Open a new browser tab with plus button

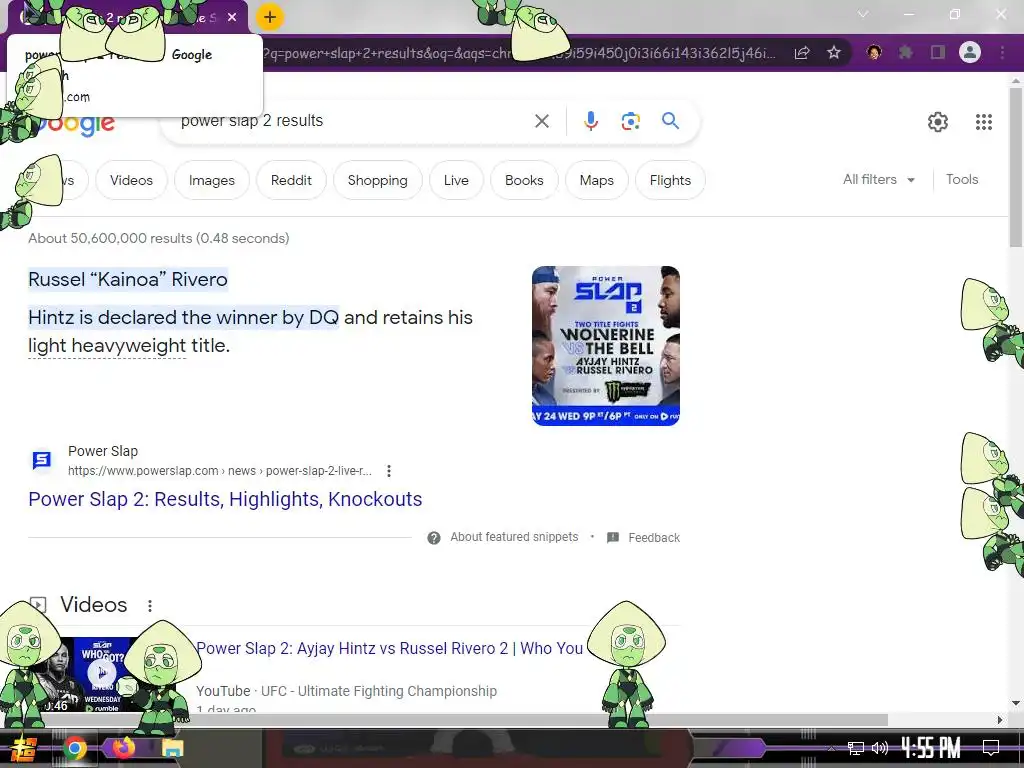point(270,17)
